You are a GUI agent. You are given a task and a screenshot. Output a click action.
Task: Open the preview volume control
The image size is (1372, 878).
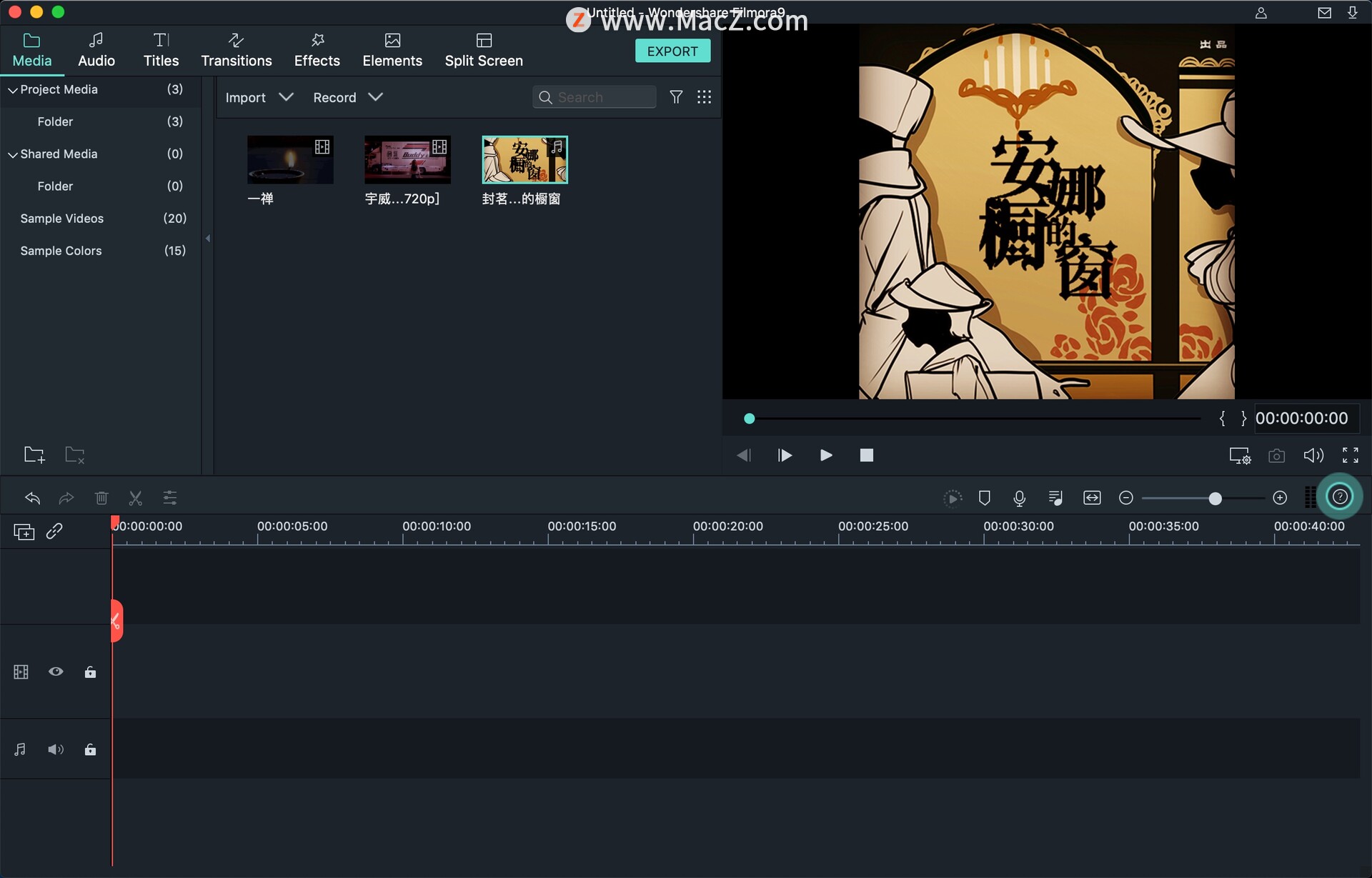click(x=1313, y=456)
